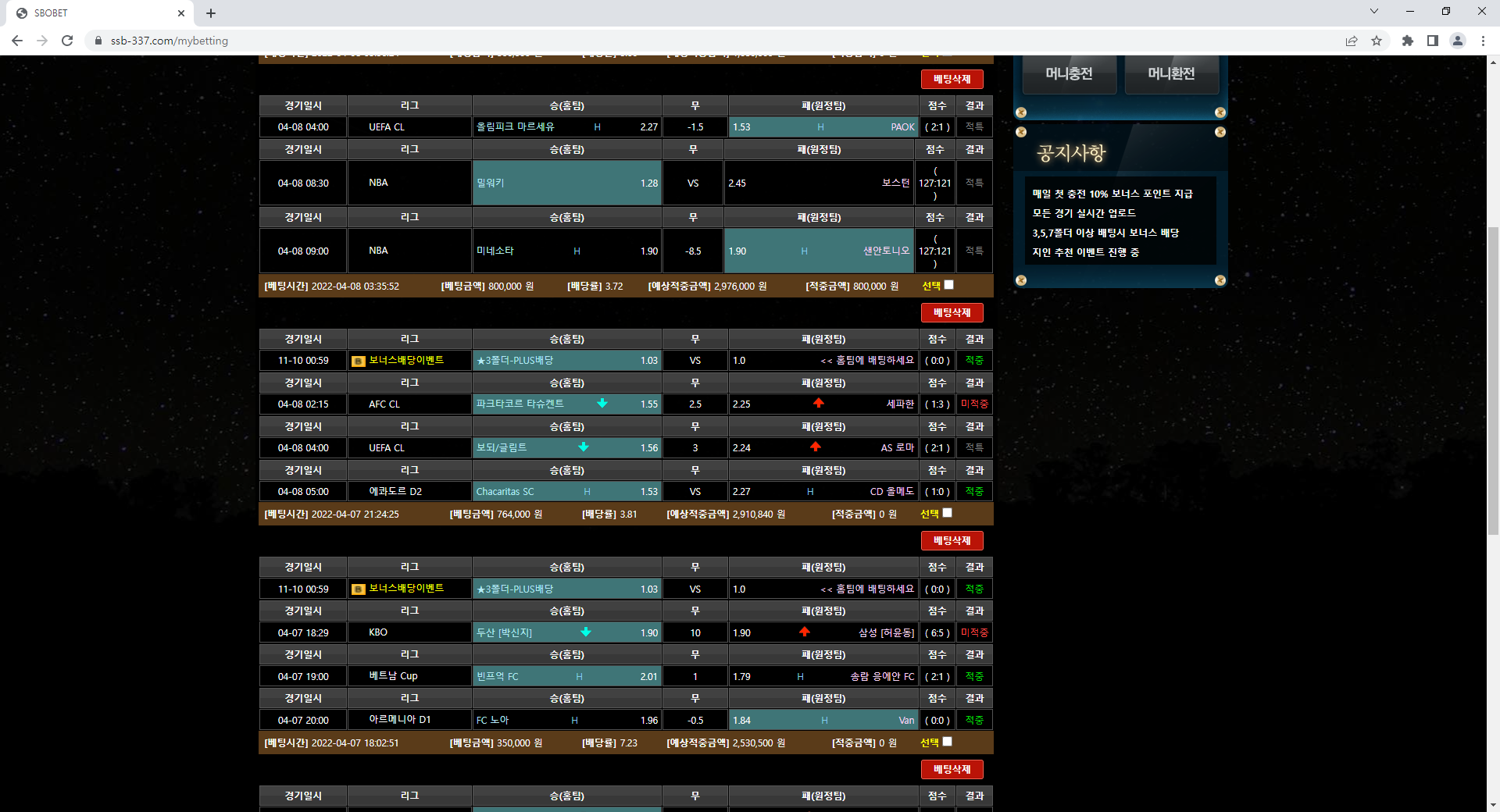Click 보스턴 2.45 away cell
Screen dimensions: 1500x812
pos(819,183)
